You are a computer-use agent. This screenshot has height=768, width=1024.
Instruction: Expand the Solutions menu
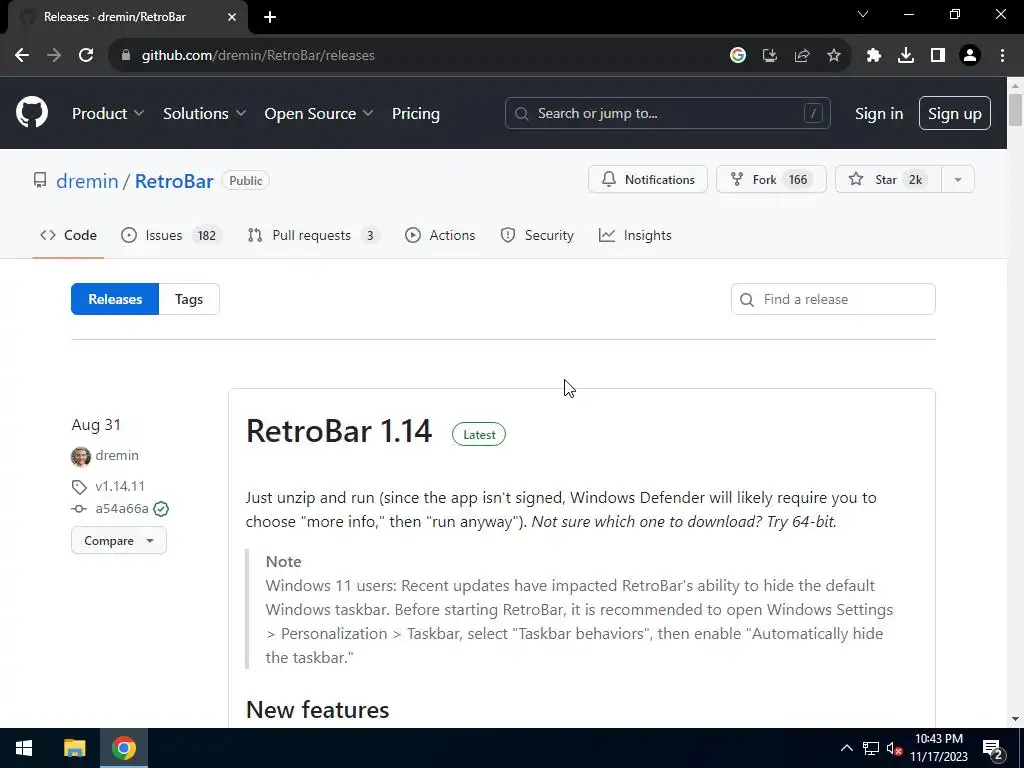tap(204, 114)
